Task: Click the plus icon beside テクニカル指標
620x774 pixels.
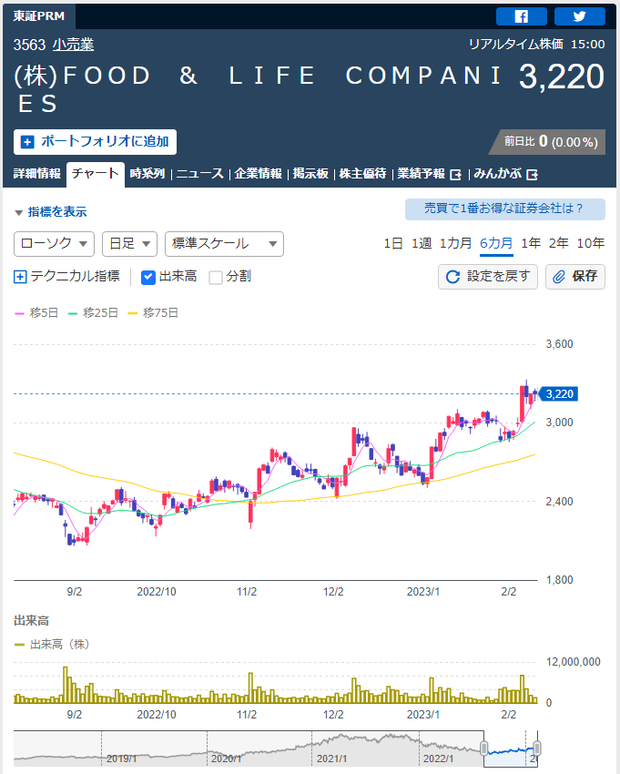Action: [20, 277]
